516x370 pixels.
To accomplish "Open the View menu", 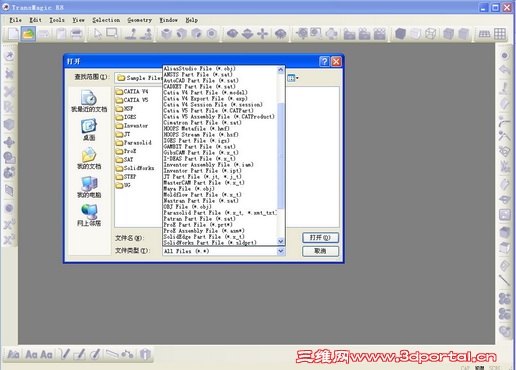I will 79,20.
